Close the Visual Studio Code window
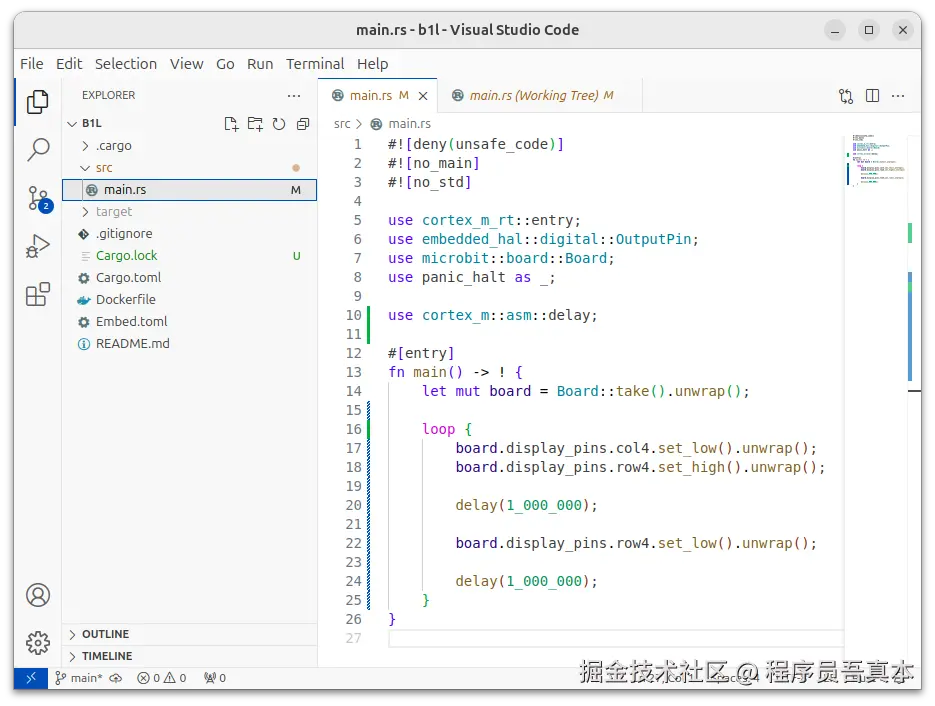935x706 pixels. [903, 30]
